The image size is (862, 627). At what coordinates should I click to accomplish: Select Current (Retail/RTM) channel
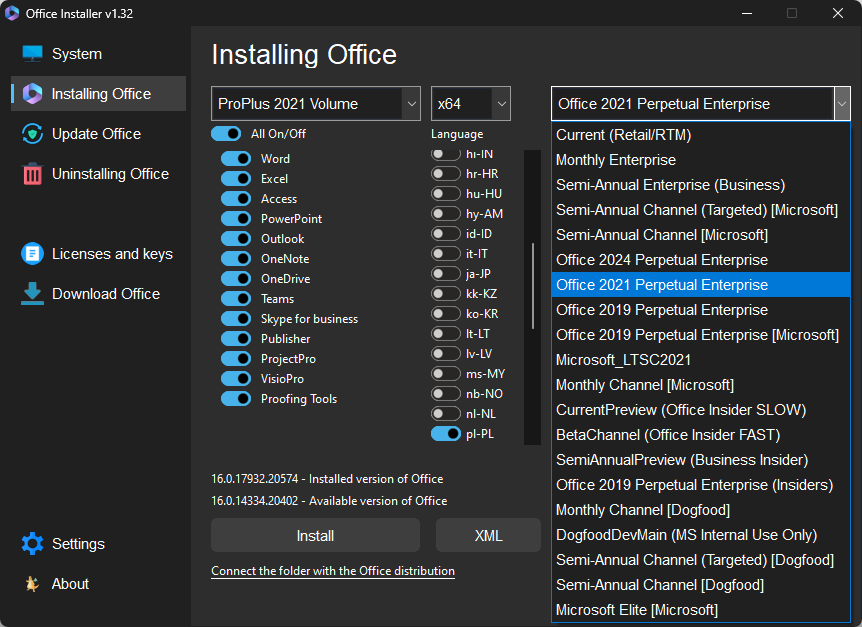[700, 135]
